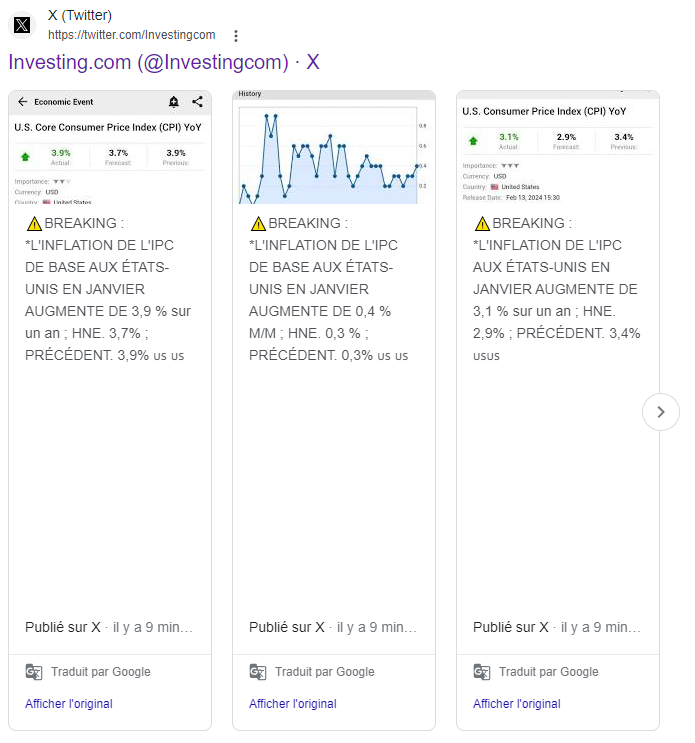Viewport: 695px width, 743px height.
Task: Click Afficher l'original under the third tweet
Action: click(x=517, y=704)
